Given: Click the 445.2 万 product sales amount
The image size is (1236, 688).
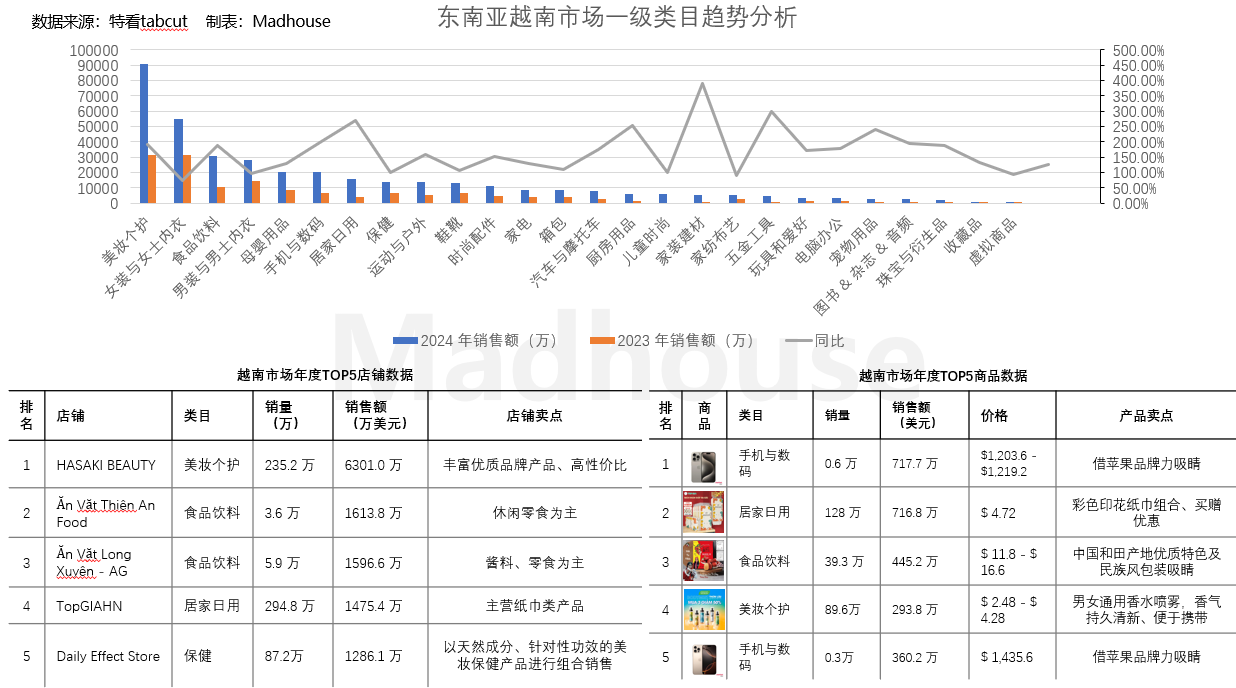Looking at the screenshot, I should point(915,561).
